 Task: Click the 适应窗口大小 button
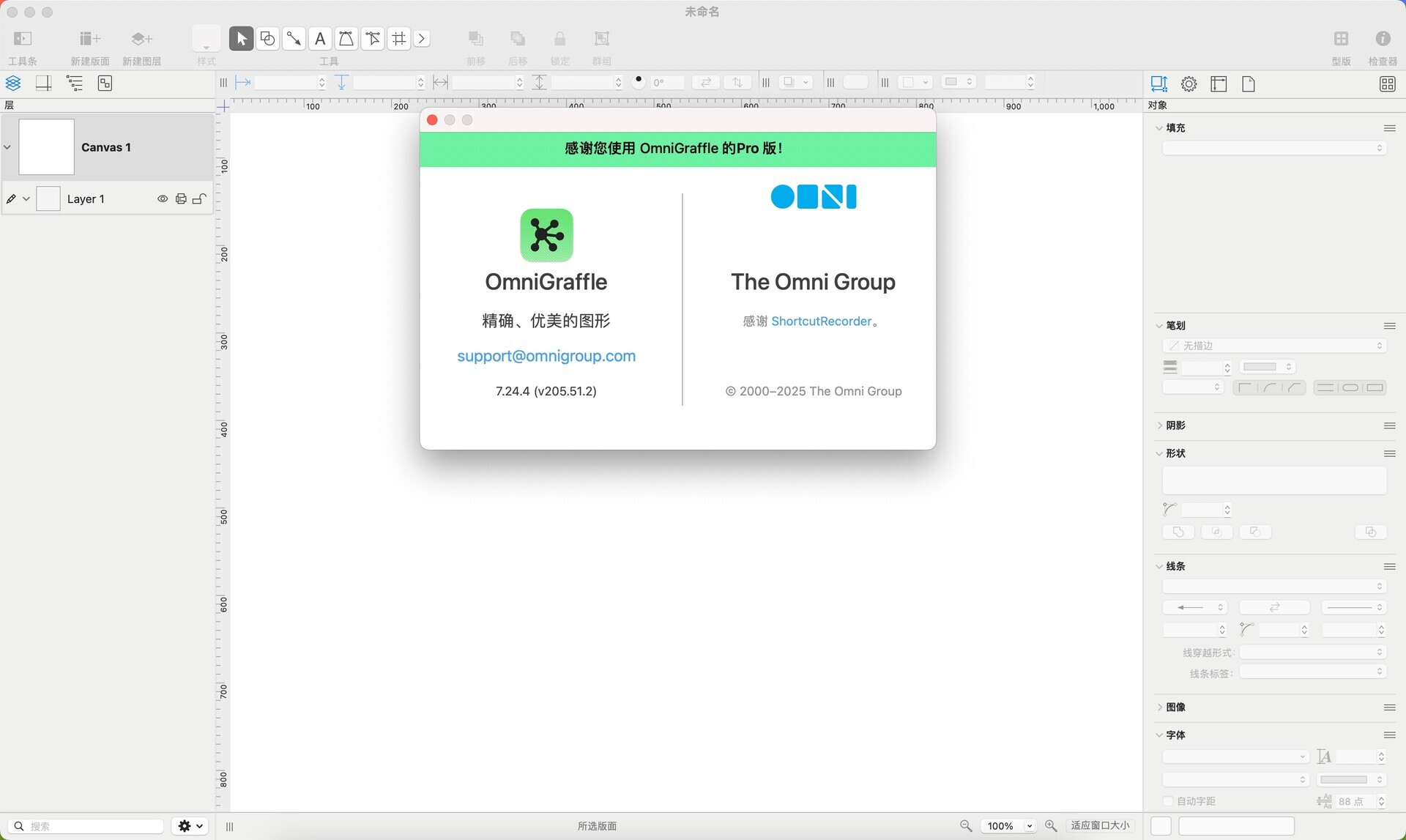click(x=1101, y=825)
